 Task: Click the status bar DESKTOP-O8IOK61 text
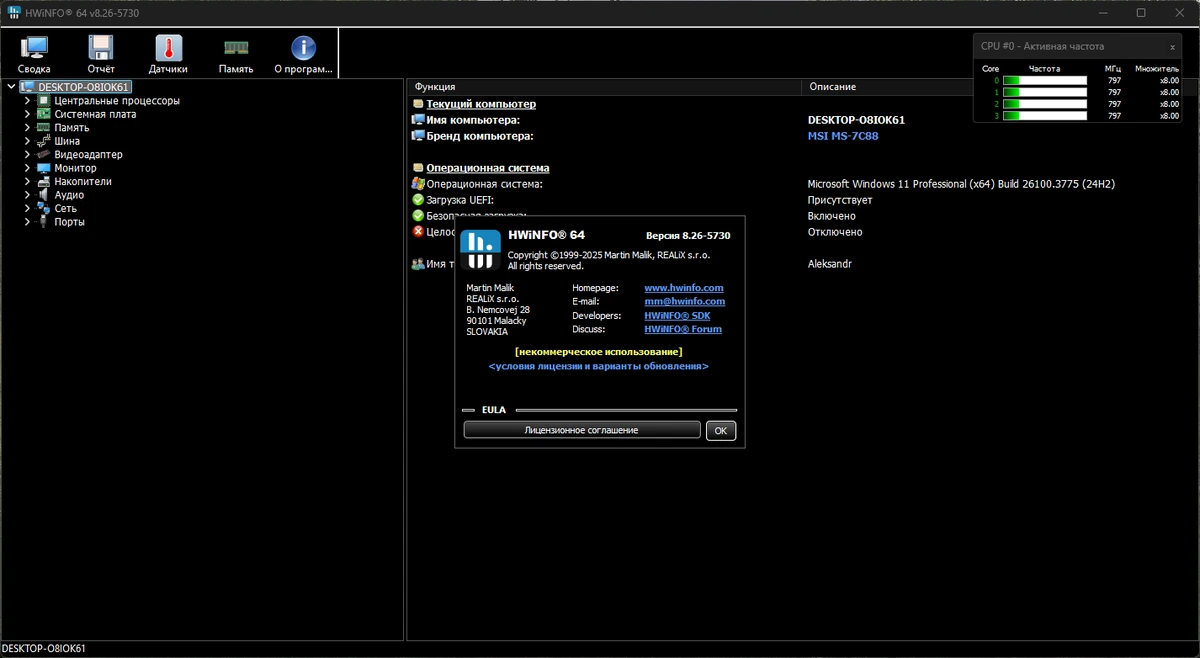[x=43, y=649]
